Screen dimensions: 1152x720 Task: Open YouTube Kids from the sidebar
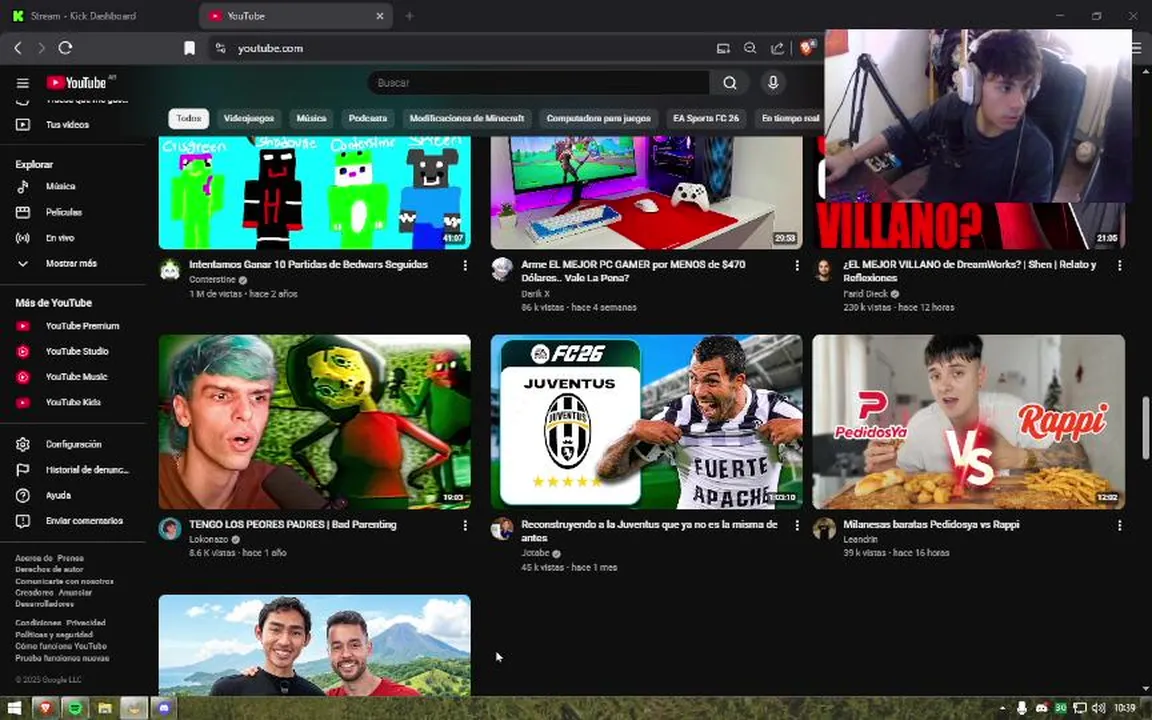pos(73,403)
